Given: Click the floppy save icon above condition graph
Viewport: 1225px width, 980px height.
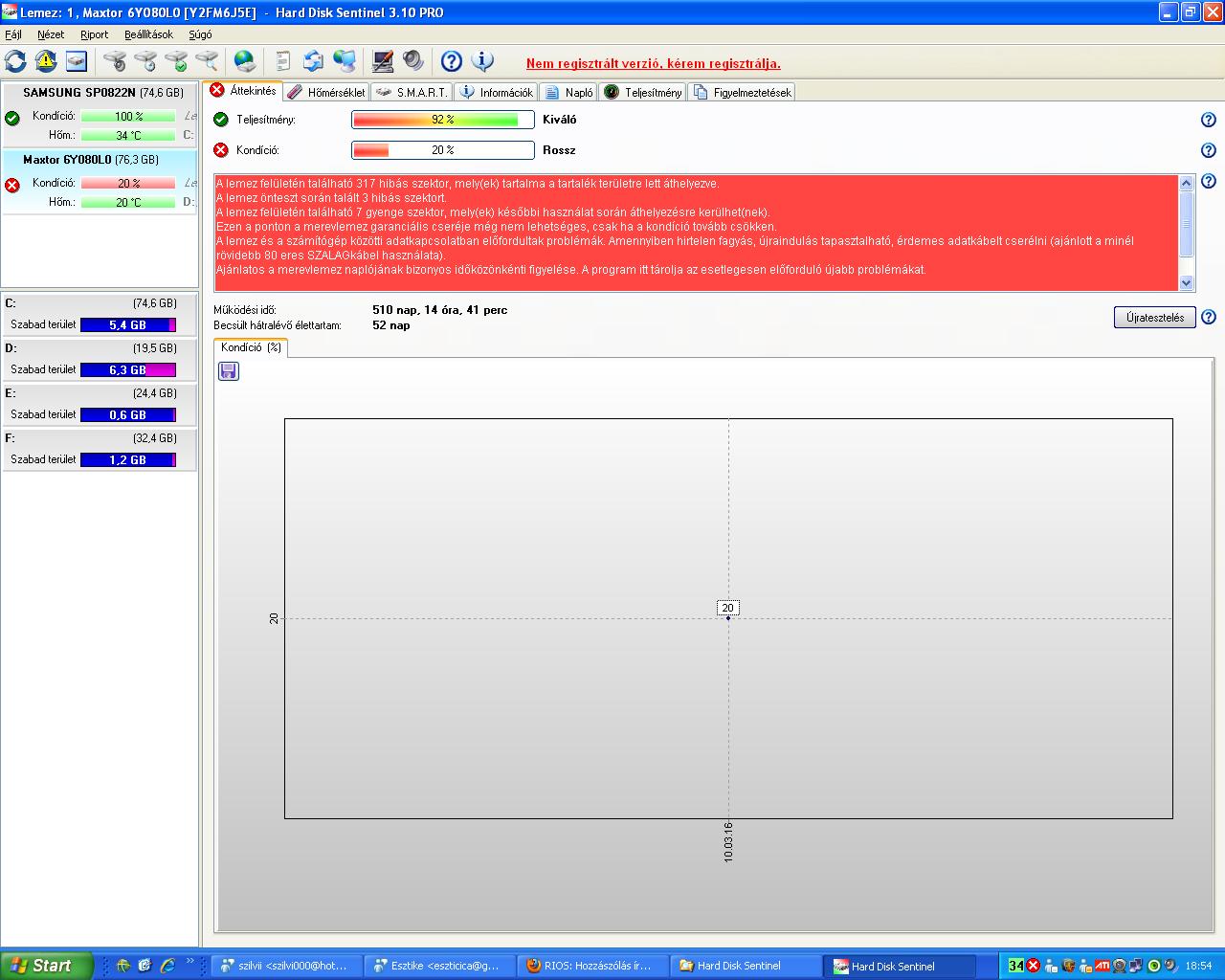Looking at the screenshot, I should click(229, 370).
